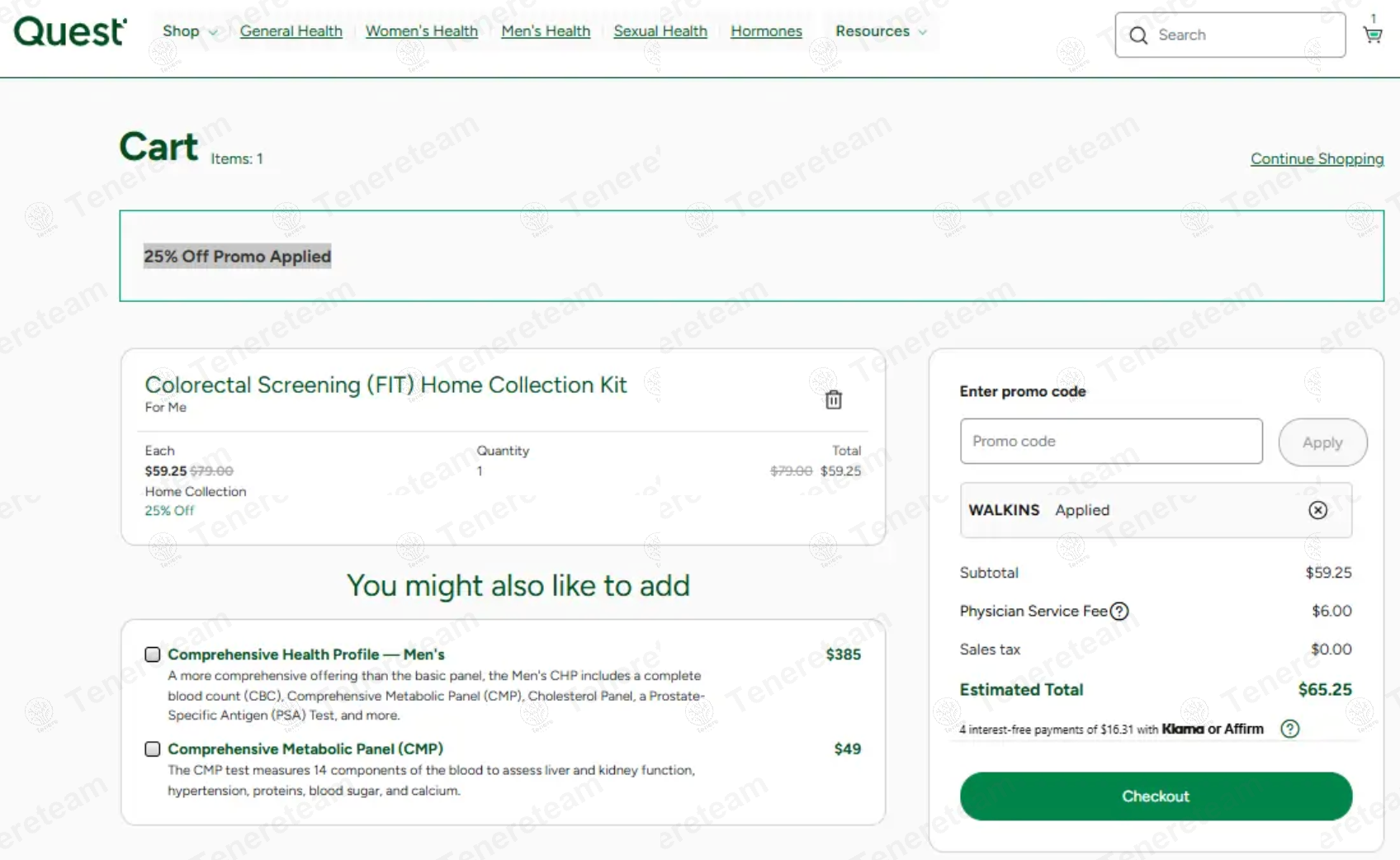The image size is (1400, 860).
Task: Navigate to Sexual Health section
Action: tap(660, 31)
